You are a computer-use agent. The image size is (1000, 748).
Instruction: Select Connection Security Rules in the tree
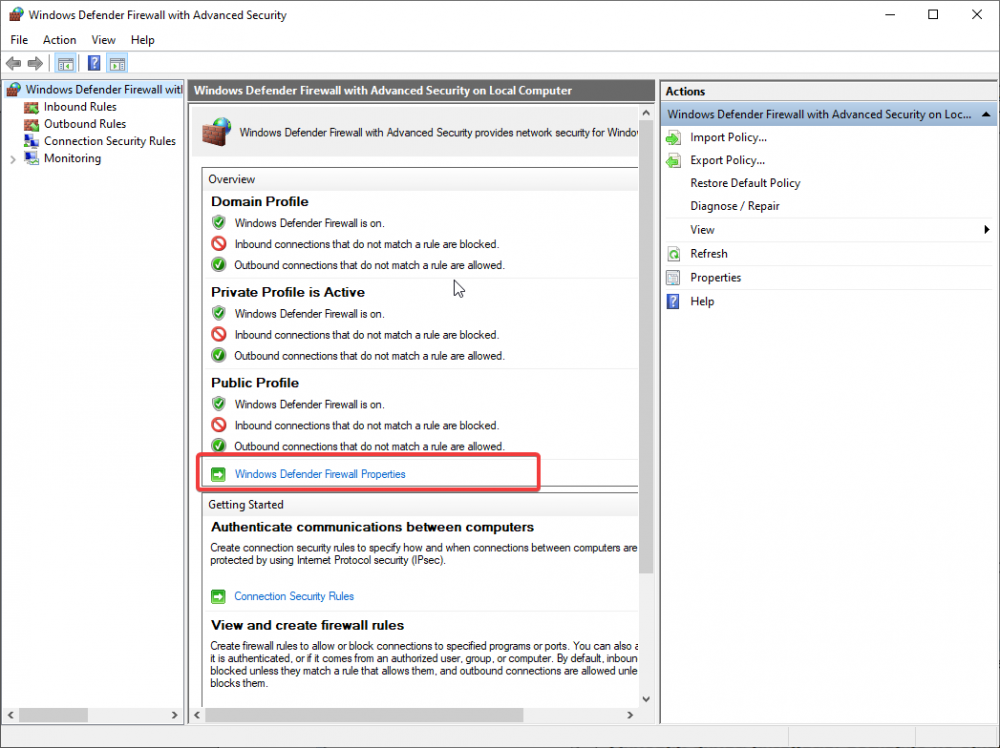click(110, 141)
